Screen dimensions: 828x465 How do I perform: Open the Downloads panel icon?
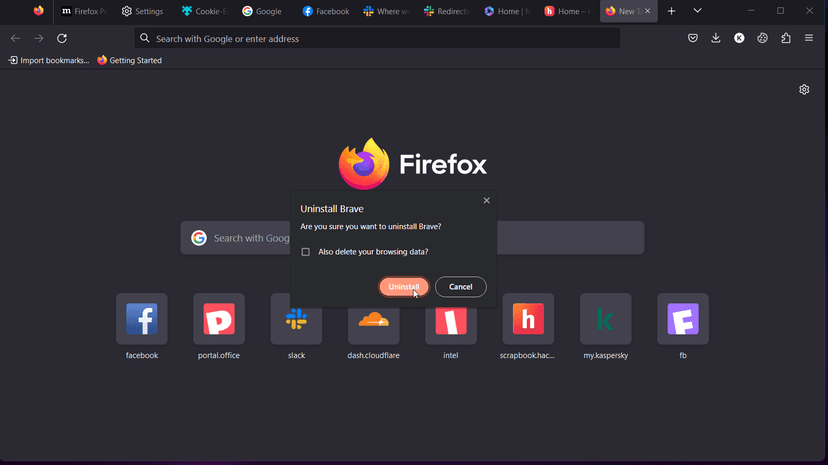pos(716,38)
